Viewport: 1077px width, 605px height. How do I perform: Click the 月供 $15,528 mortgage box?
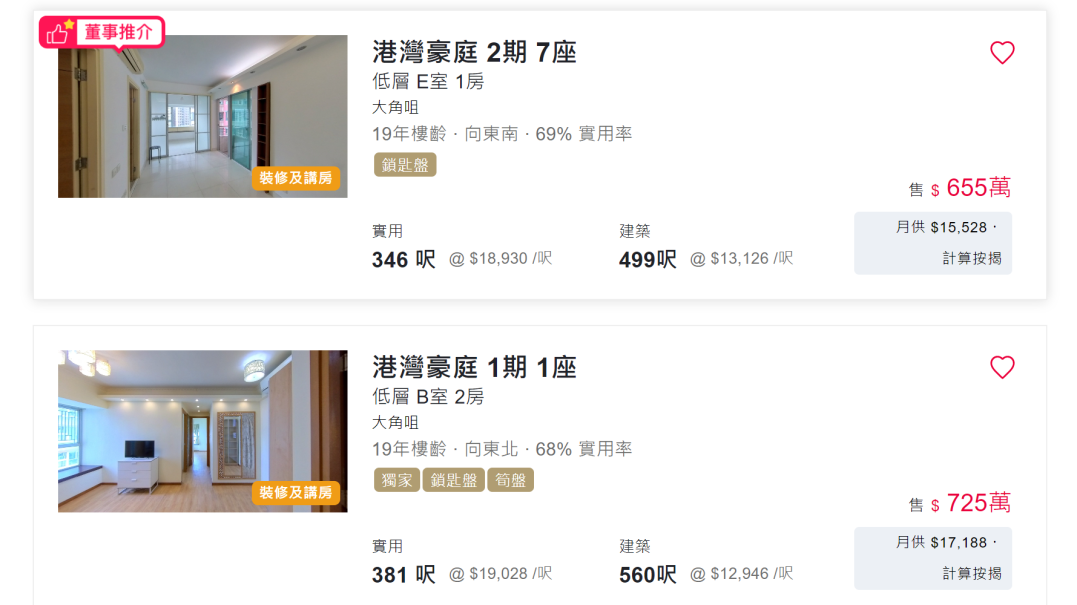point(933,243)
